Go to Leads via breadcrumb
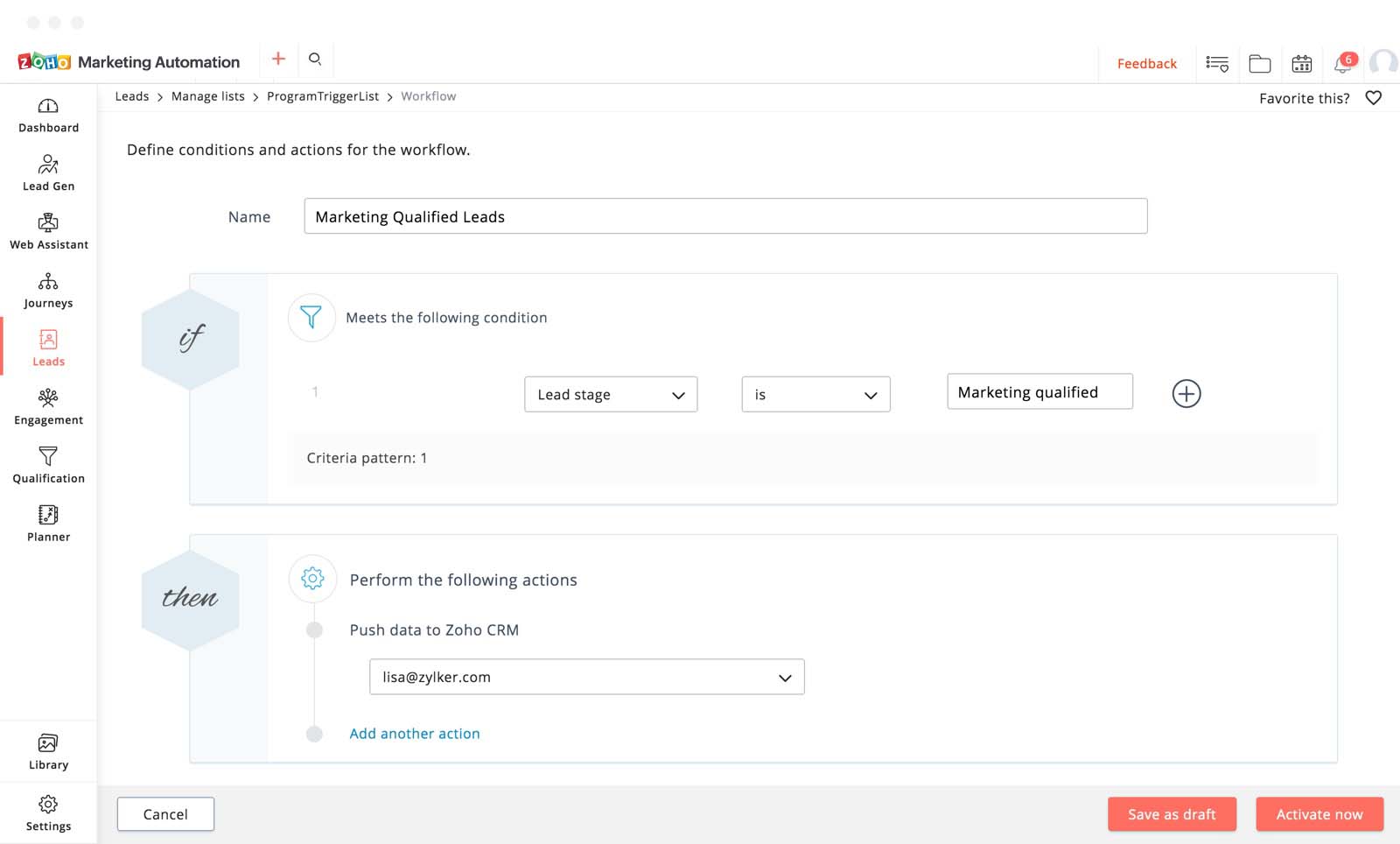Image resolution: width=1400 pixels, height=844 pixels. pyautogui.click(x=132, y=96)
